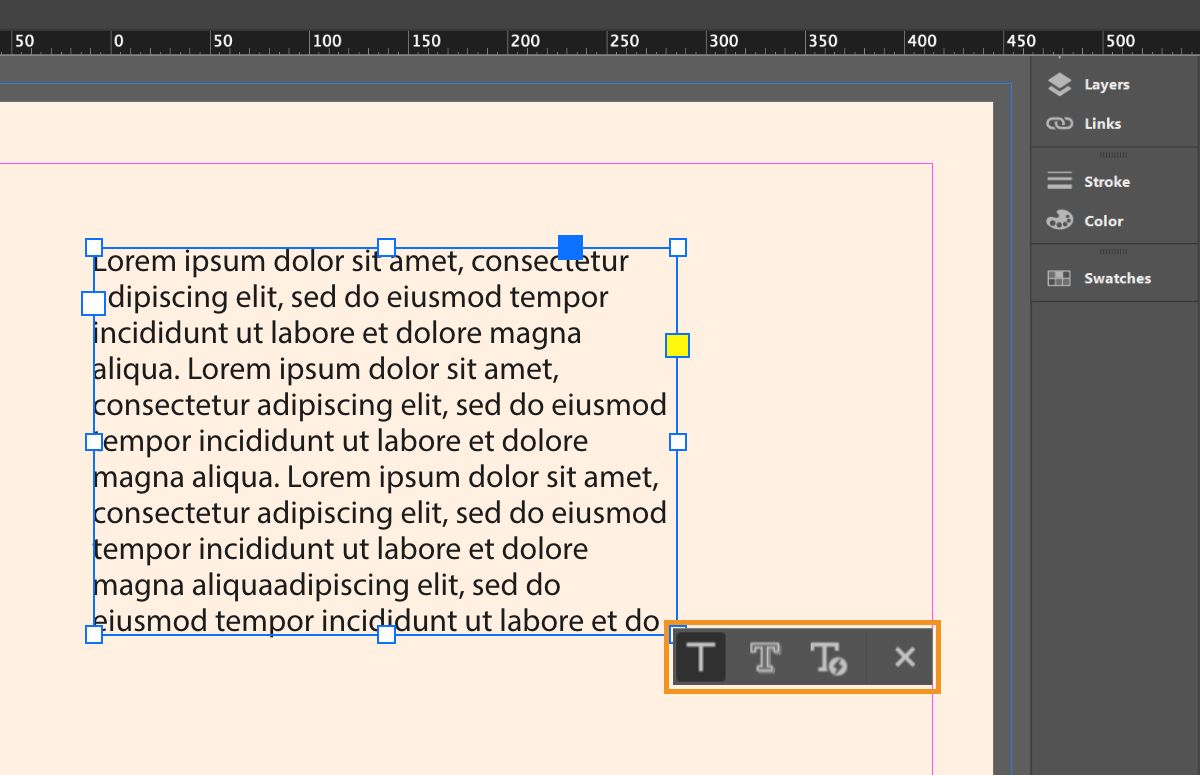Click the gripper above the Stroke panel group

[1114, 157]
